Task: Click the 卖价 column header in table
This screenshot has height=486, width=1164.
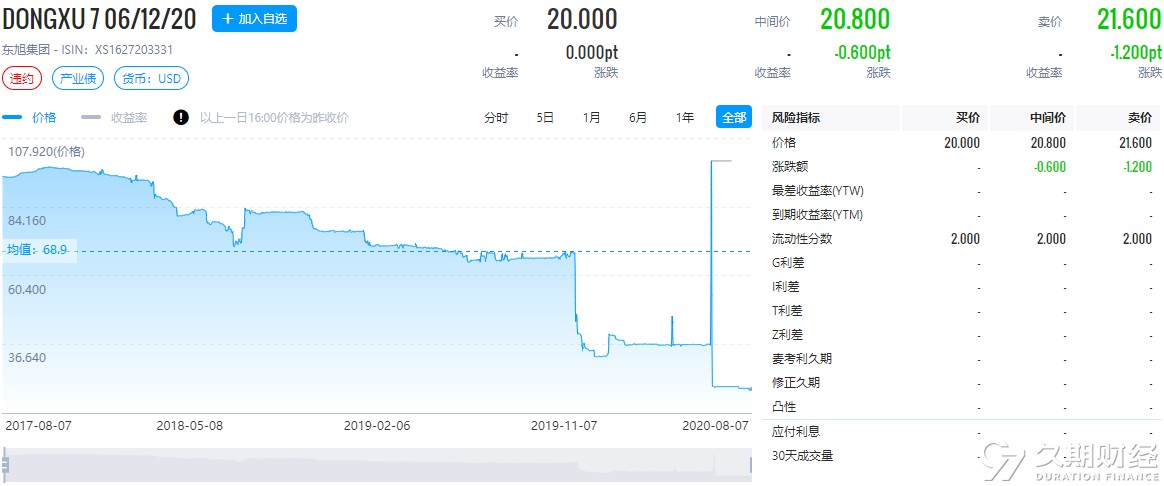Action: tap(1140, 118)
